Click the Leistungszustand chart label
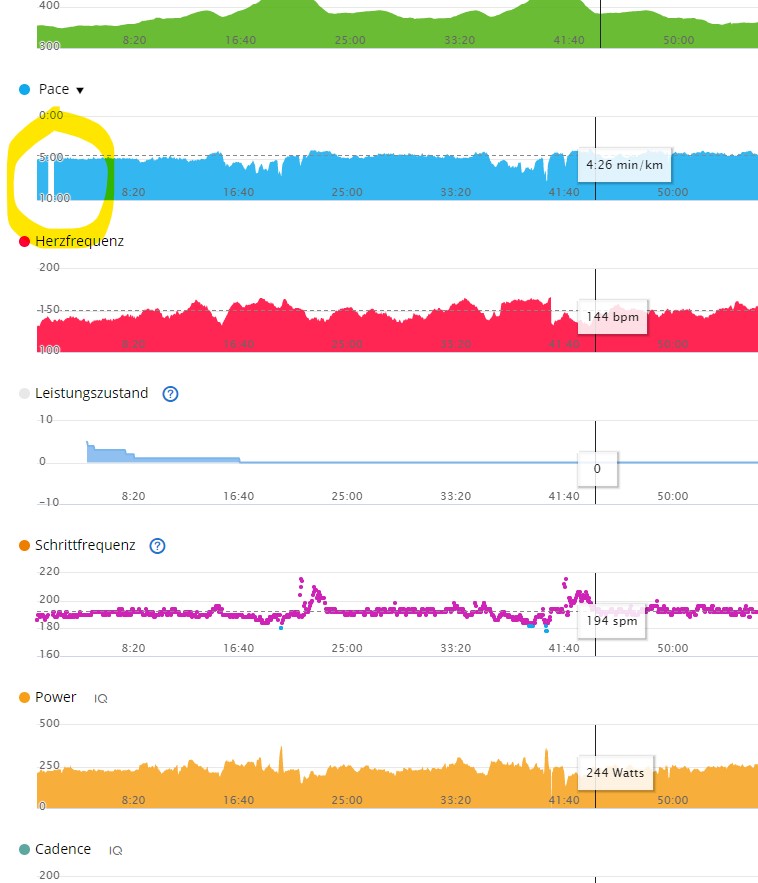 tap(91, 393)
